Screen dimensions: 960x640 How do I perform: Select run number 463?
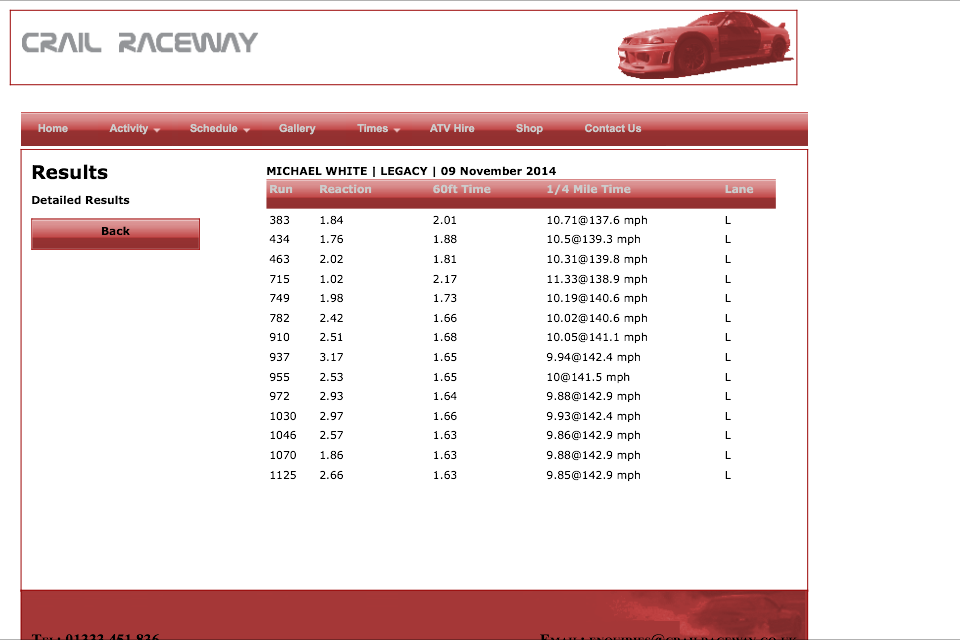tap(279, 259)
